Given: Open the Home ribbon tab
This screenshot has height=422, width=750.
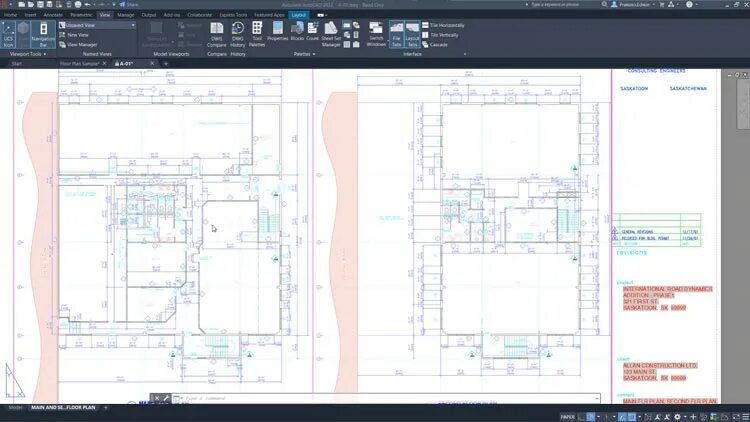Looking at the screenshot, I should [x=11, y=15].
